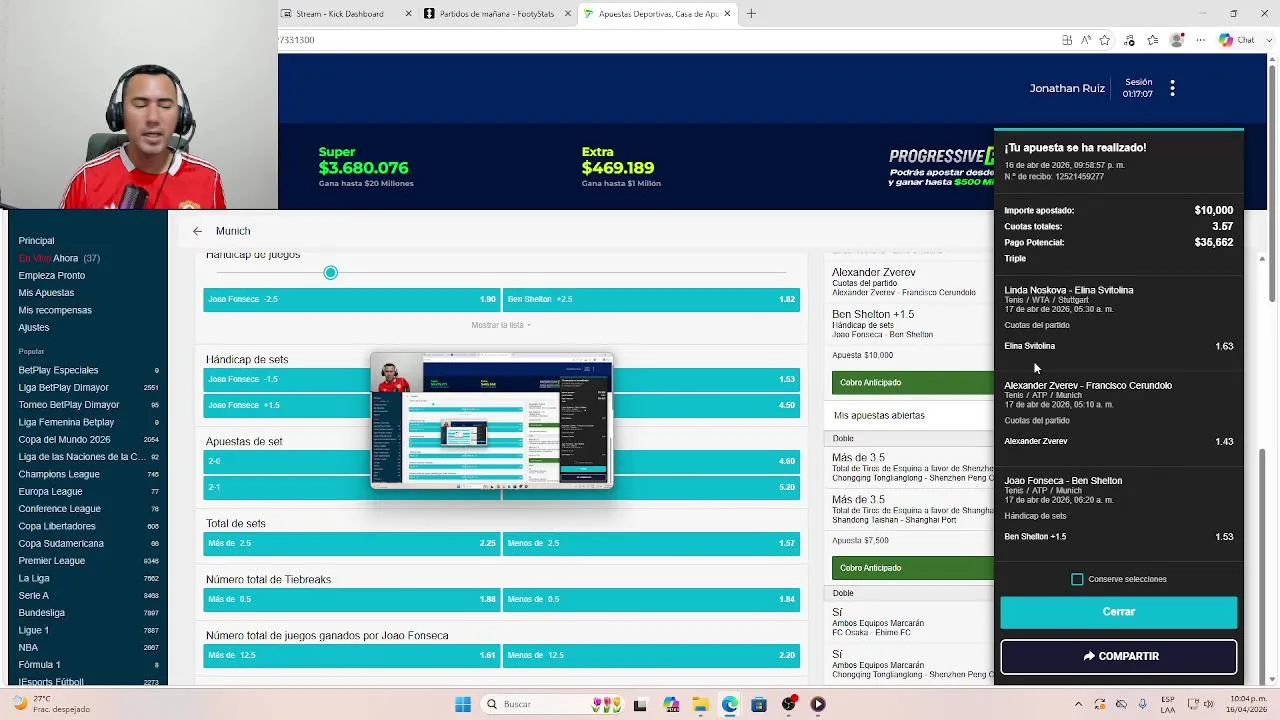Adjust the Hándicap de juegos slider handle

click(x=330, y=273)
